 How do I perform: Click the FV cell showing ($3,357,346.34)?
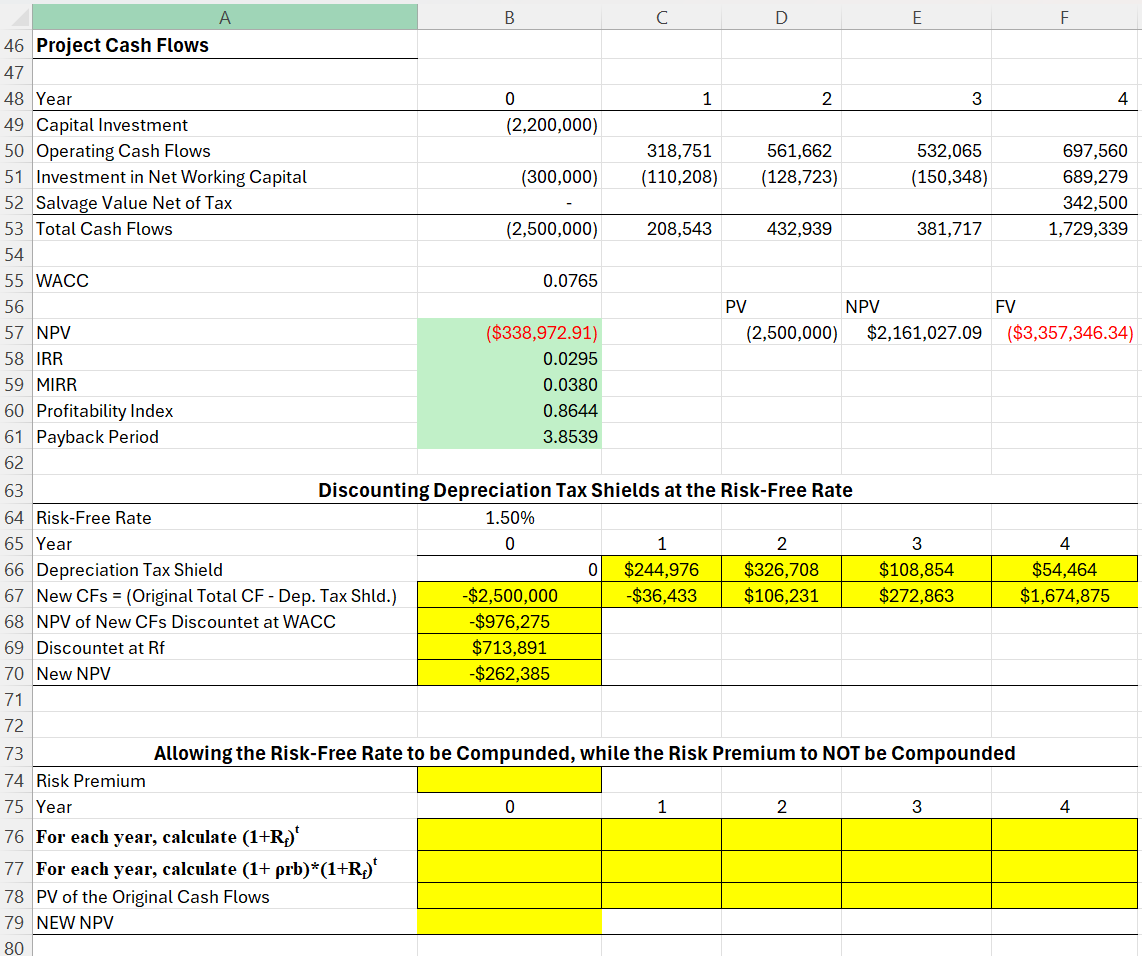point(1063,332)
